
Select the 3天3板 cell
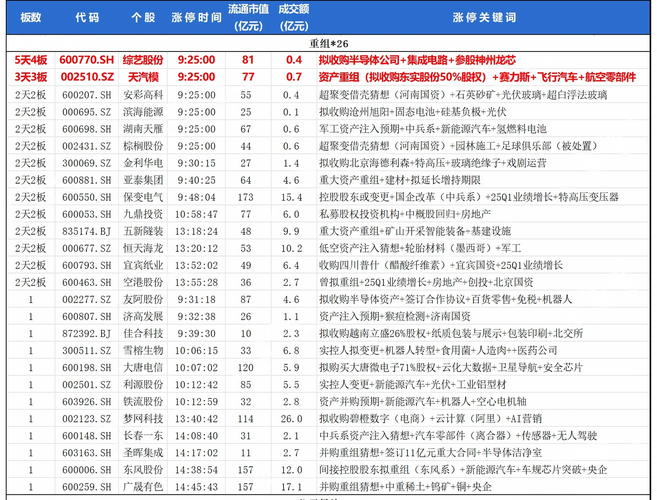point(31,77)
